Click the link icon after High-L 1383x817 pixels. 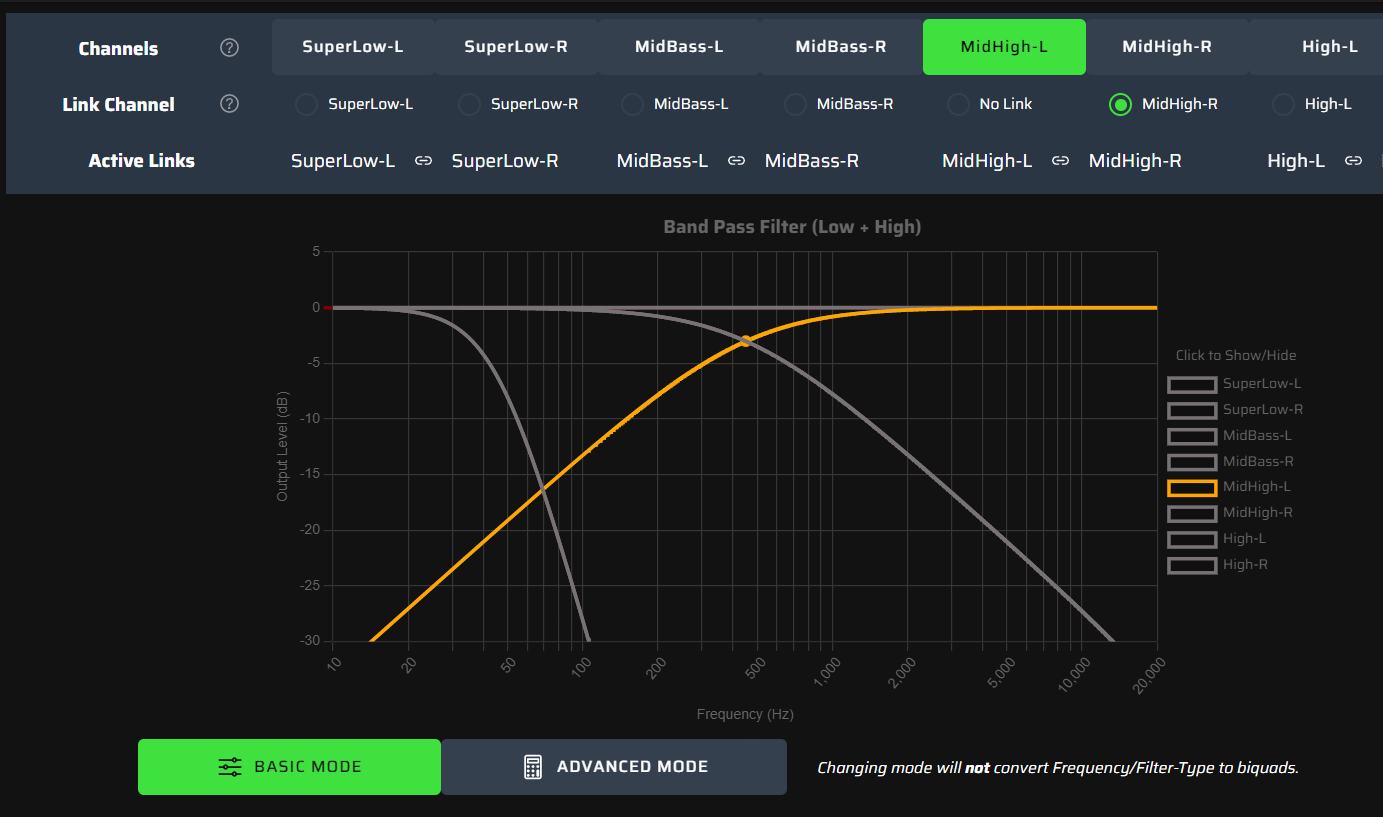[x=1353, y=161]
